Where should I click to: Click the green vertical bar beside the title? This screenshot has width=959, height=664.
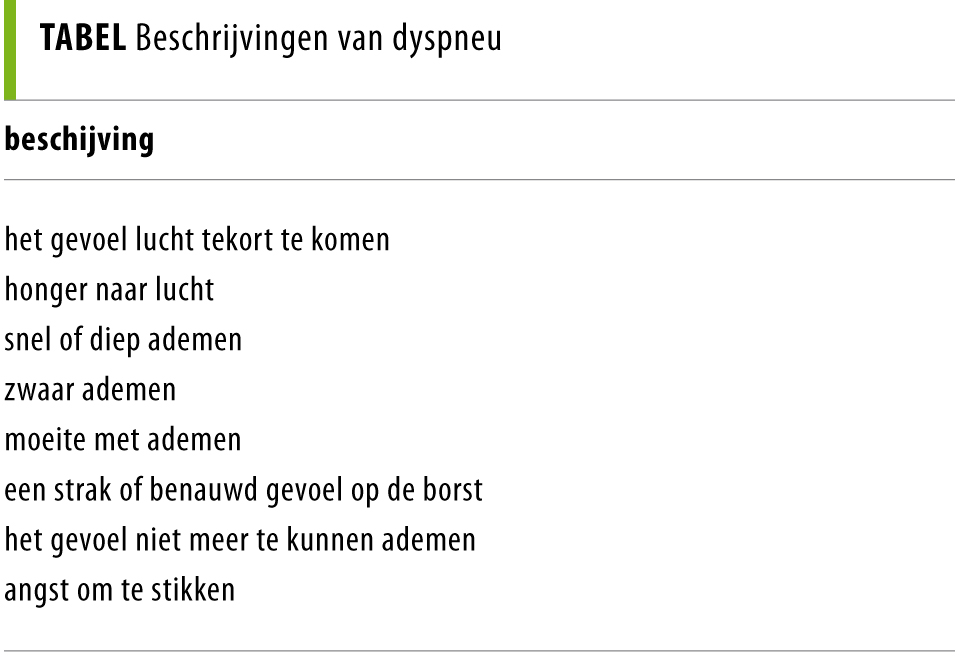(8, 49)
